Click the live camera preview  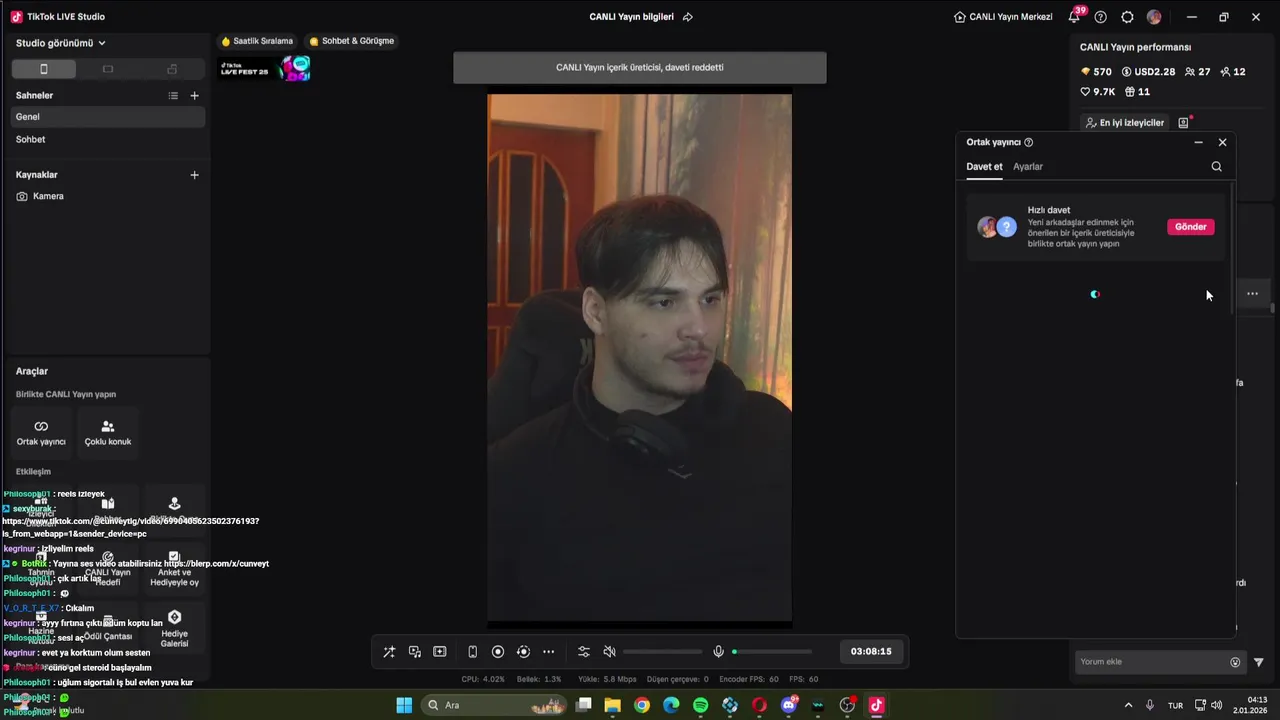639,359
